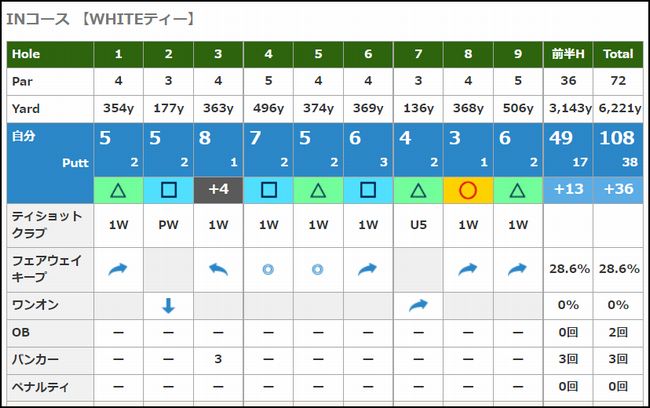Click the hole 2 PW club cell
Screen dimensions: 650x408
tap(168, 226)
